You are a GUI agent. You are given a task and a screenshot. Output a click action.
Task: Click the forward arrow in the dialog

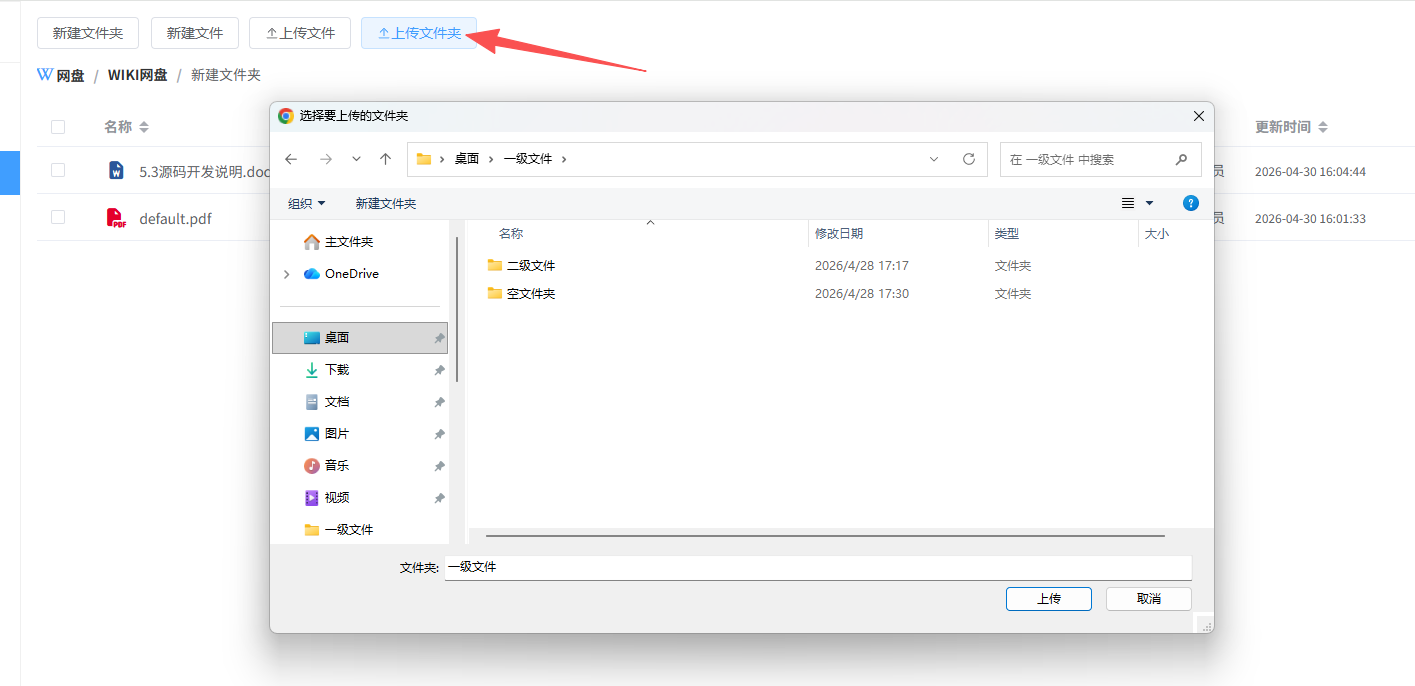[325, 159]
